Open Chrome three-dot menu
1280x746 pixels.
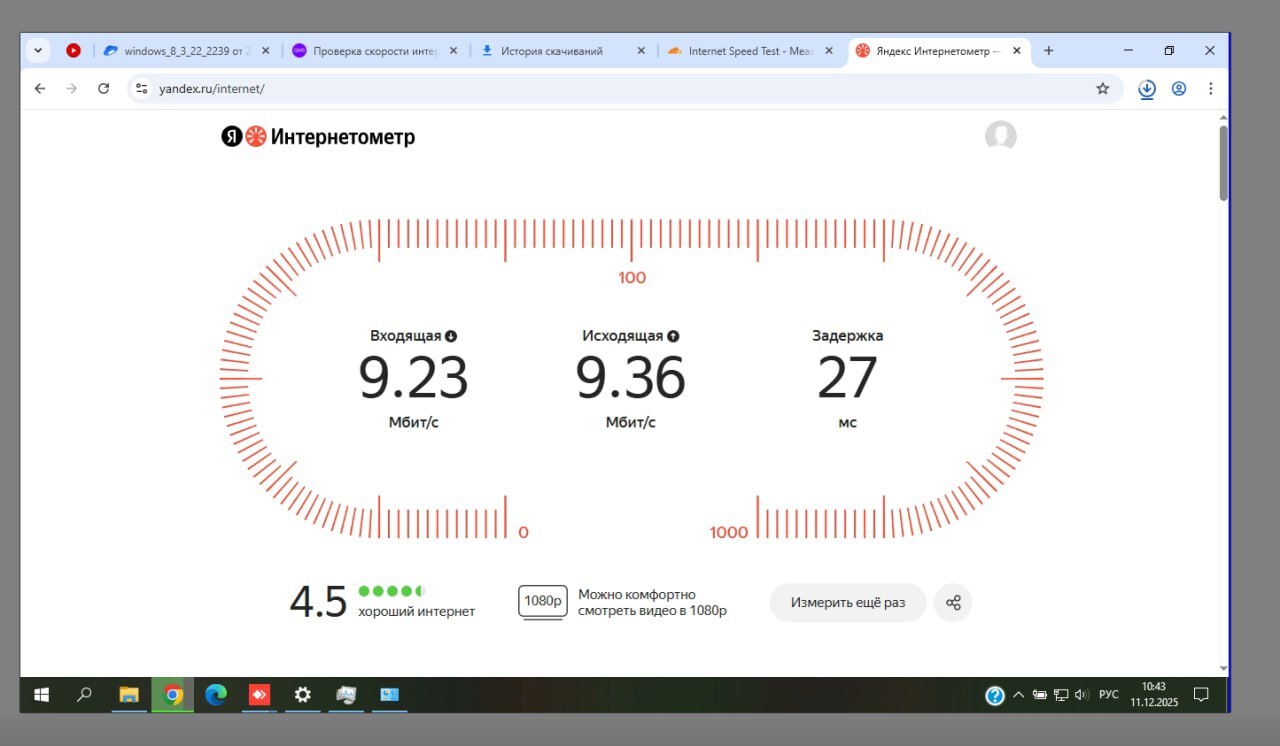[1211, 89]
